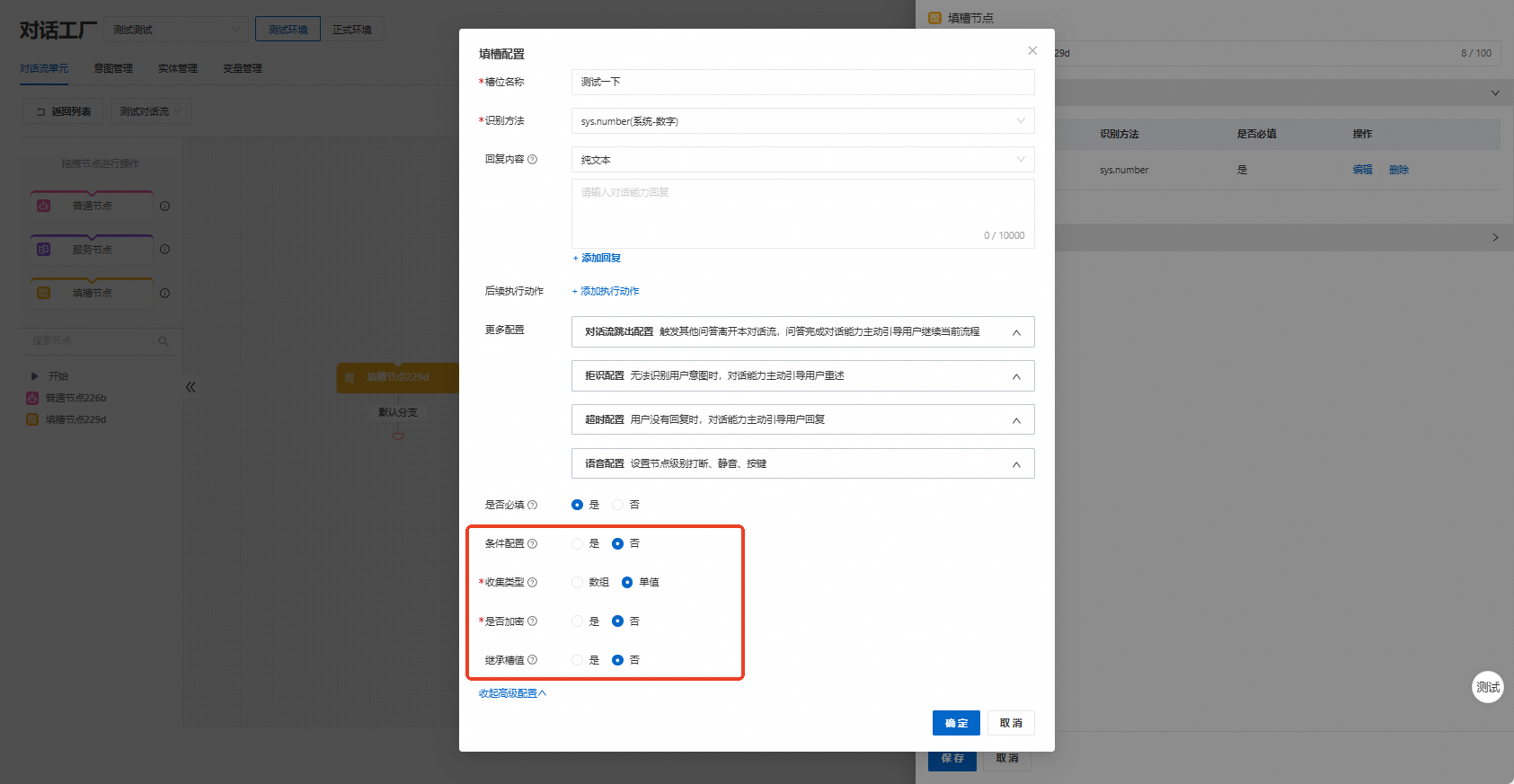
Task: Click the + 添加执行动作 link
Action: (x=606, y=291)
